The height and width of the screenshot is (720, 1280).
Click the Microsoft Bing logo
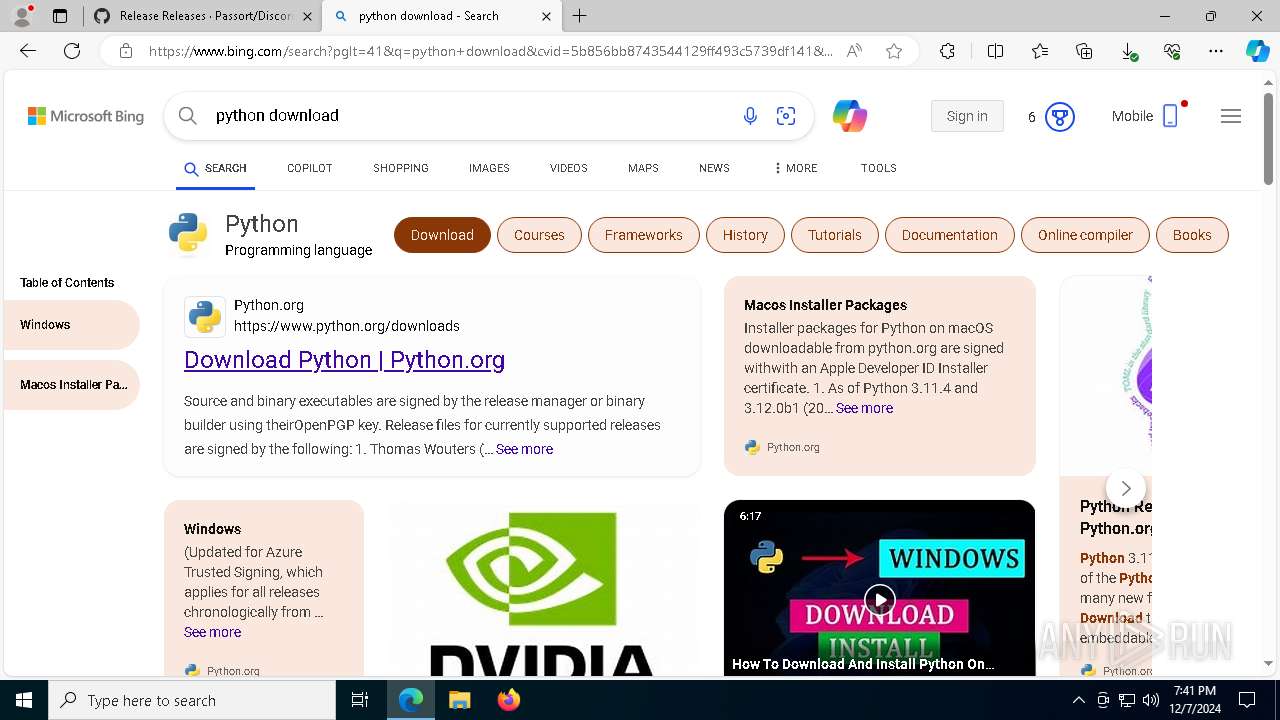pos(86,116)
